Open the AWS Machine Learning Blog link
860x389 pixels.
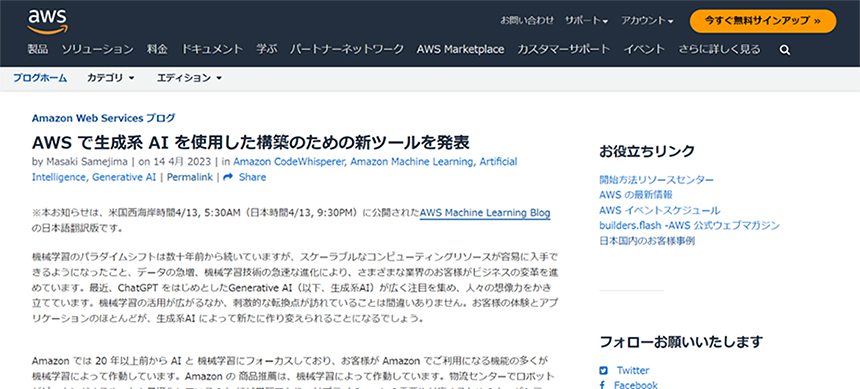485,213
